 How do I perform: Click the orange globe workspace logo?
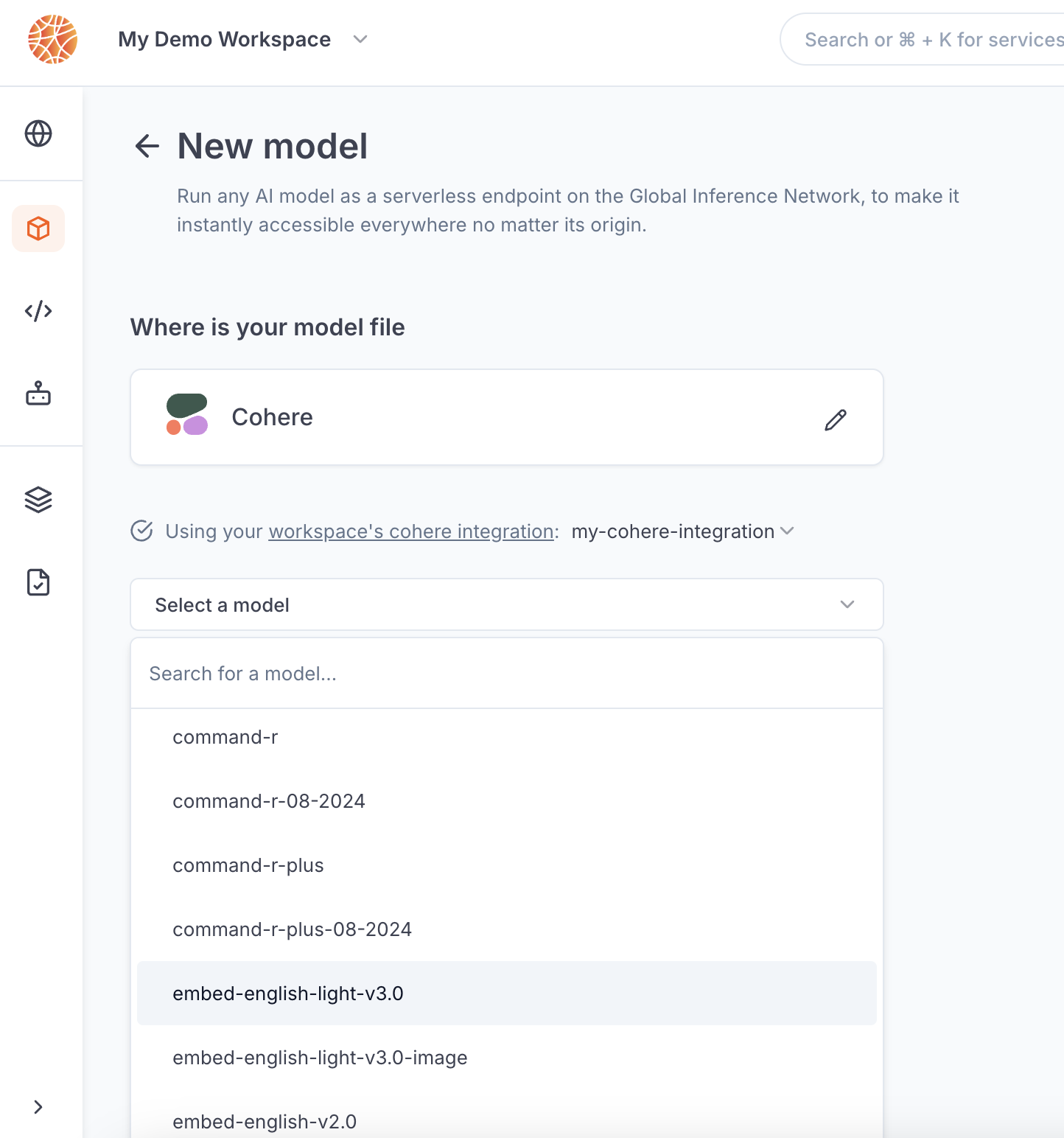coord(52,39)
